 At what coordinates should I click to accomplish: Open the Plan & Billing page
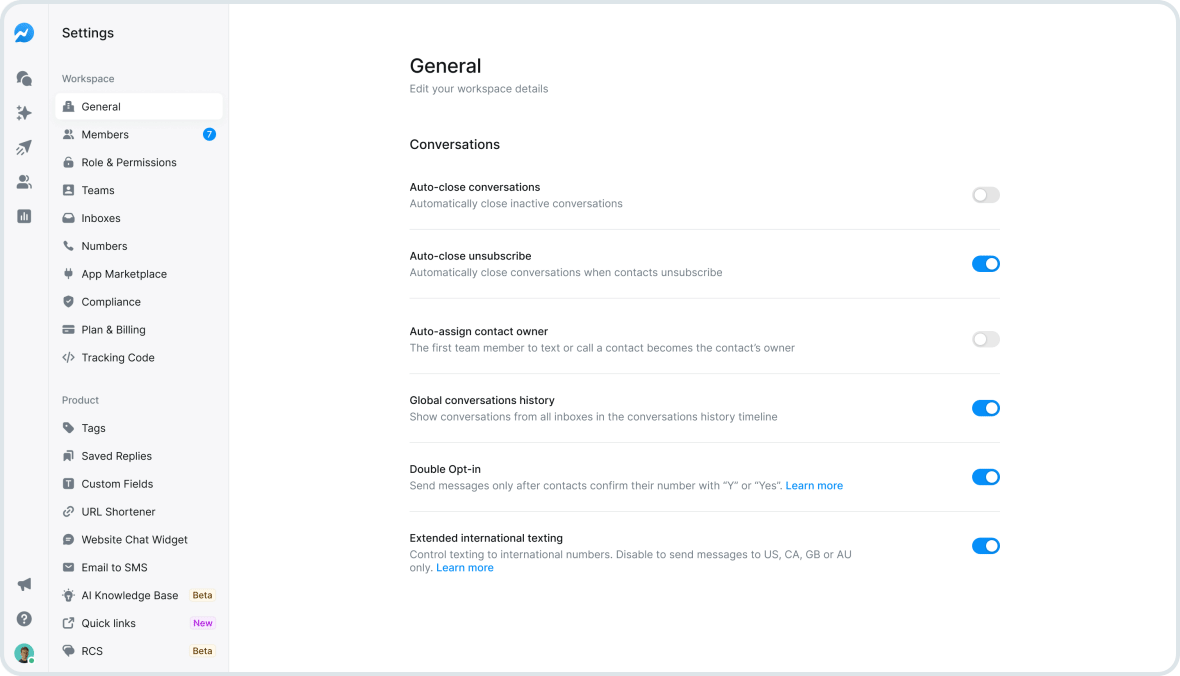click(x=113, y=329)
